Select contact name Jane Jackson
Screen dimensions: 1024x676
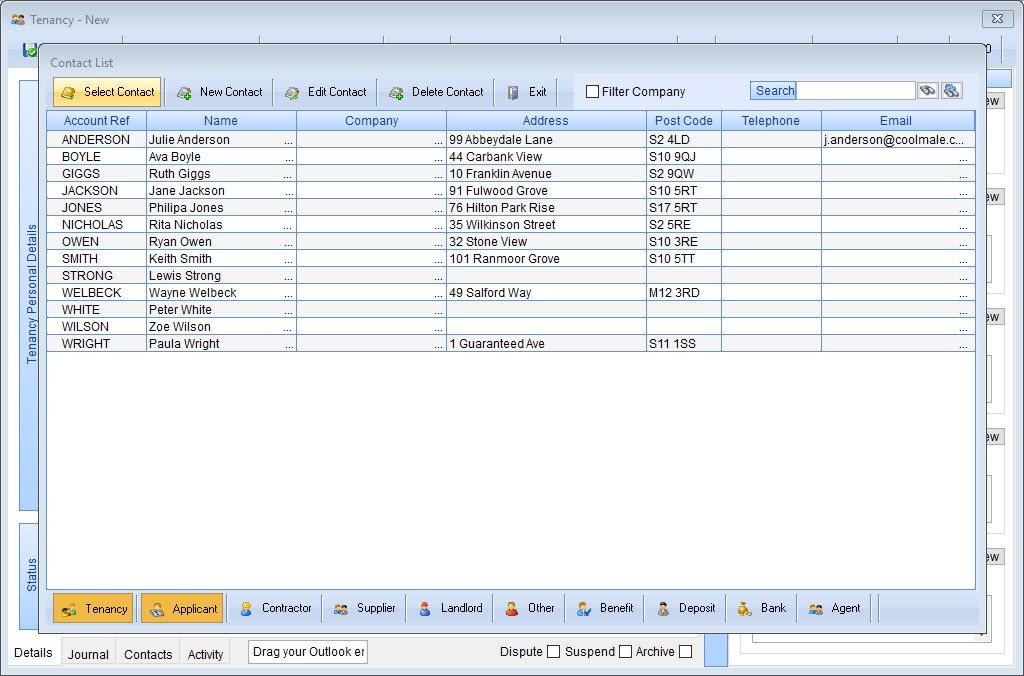point(187,191)
